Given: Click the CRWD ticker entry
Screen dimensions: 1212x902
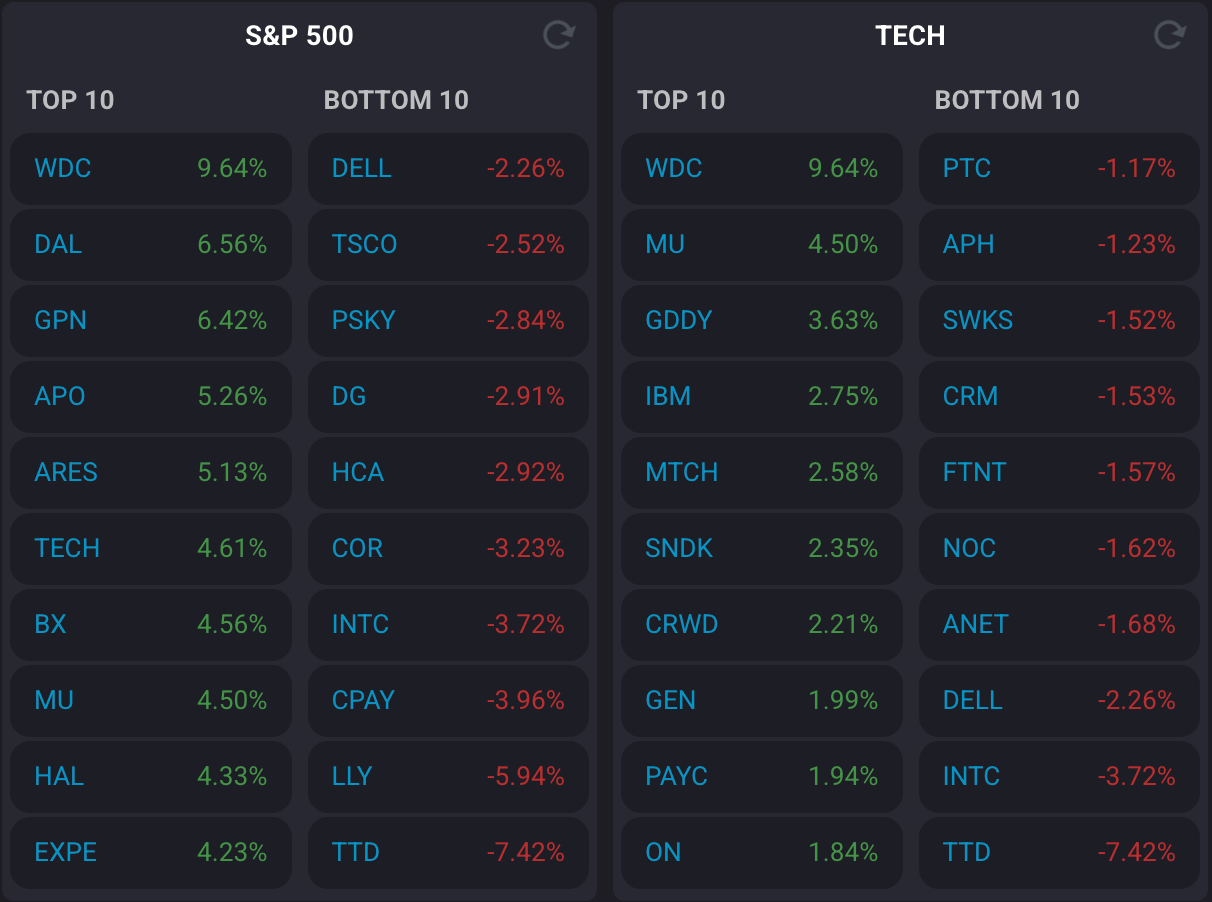Looking at the screenshot, I should pos(761,624).
